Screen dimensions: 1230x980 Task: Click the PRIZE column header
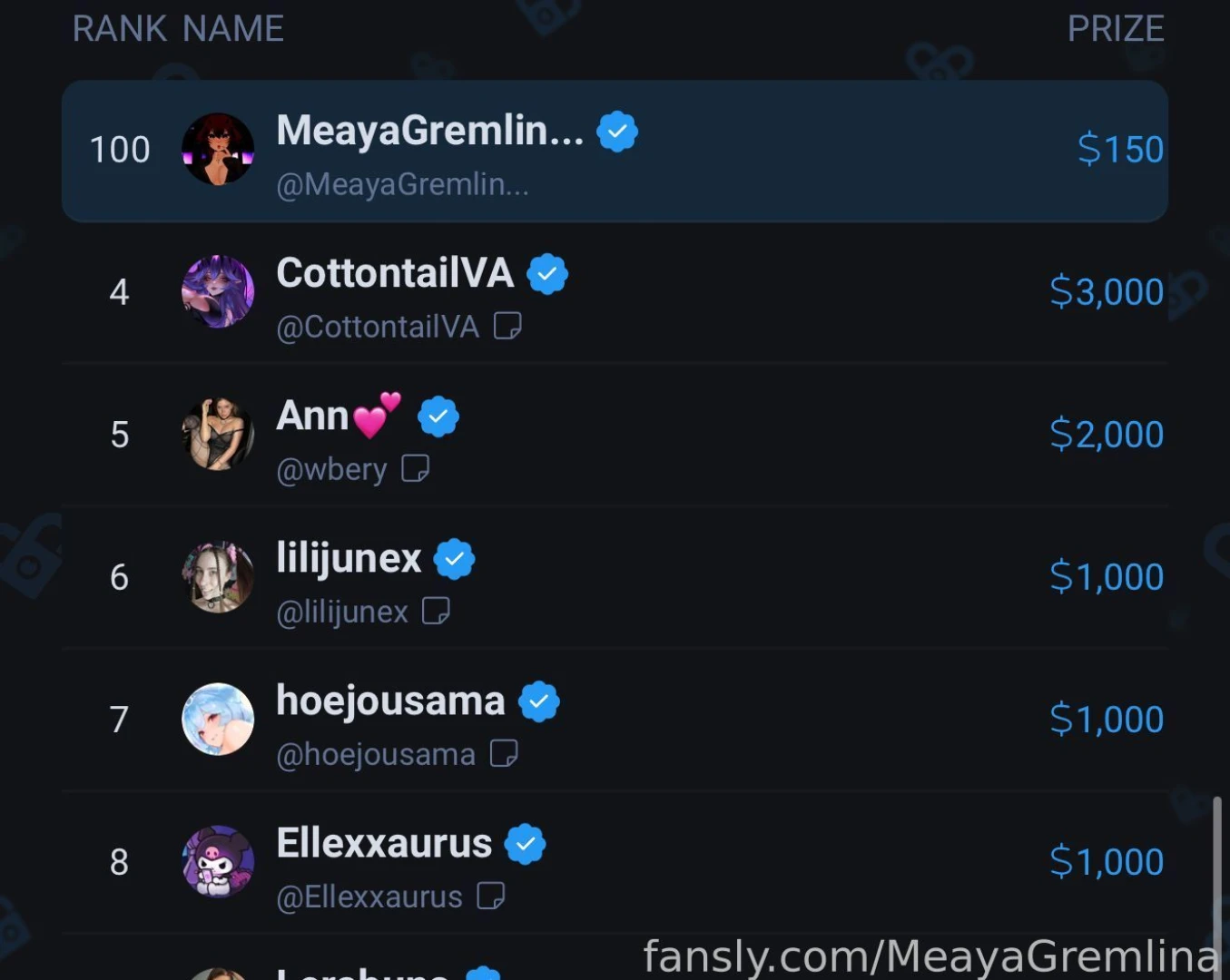pyautogui.click(x=1115, y=29)
